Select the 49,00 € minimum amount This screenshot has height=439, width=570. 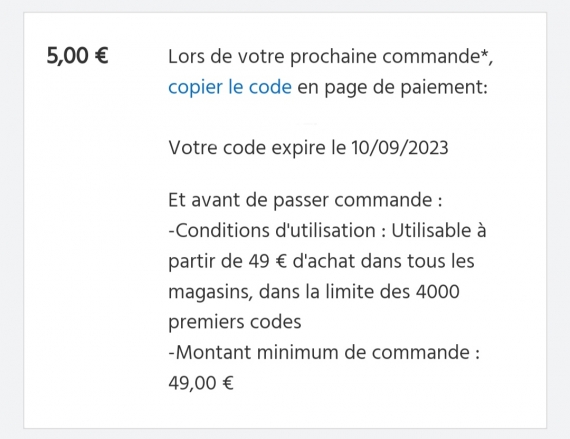click(201, 383)
